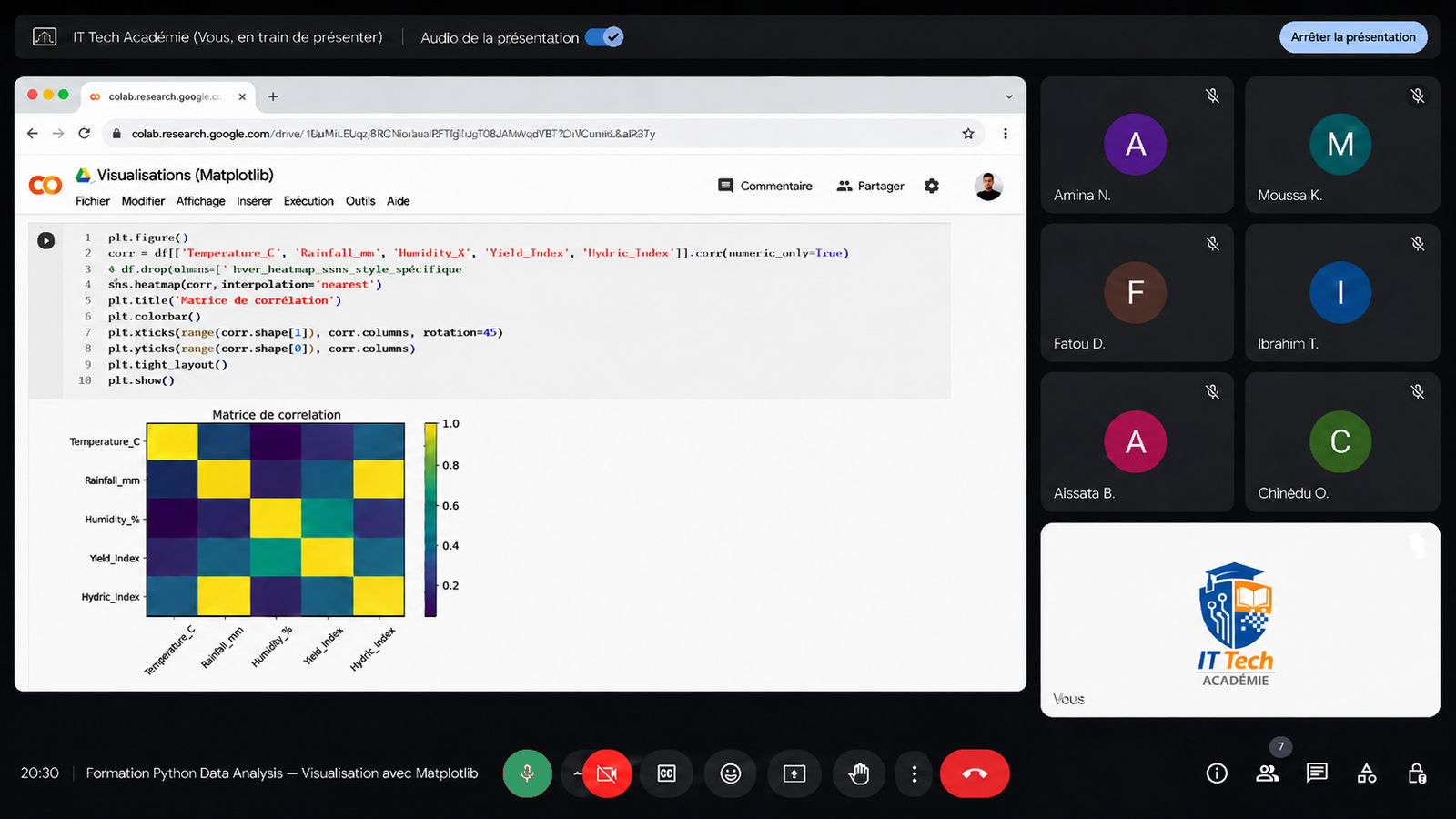Open the Exécution menu

click(308, 201)
